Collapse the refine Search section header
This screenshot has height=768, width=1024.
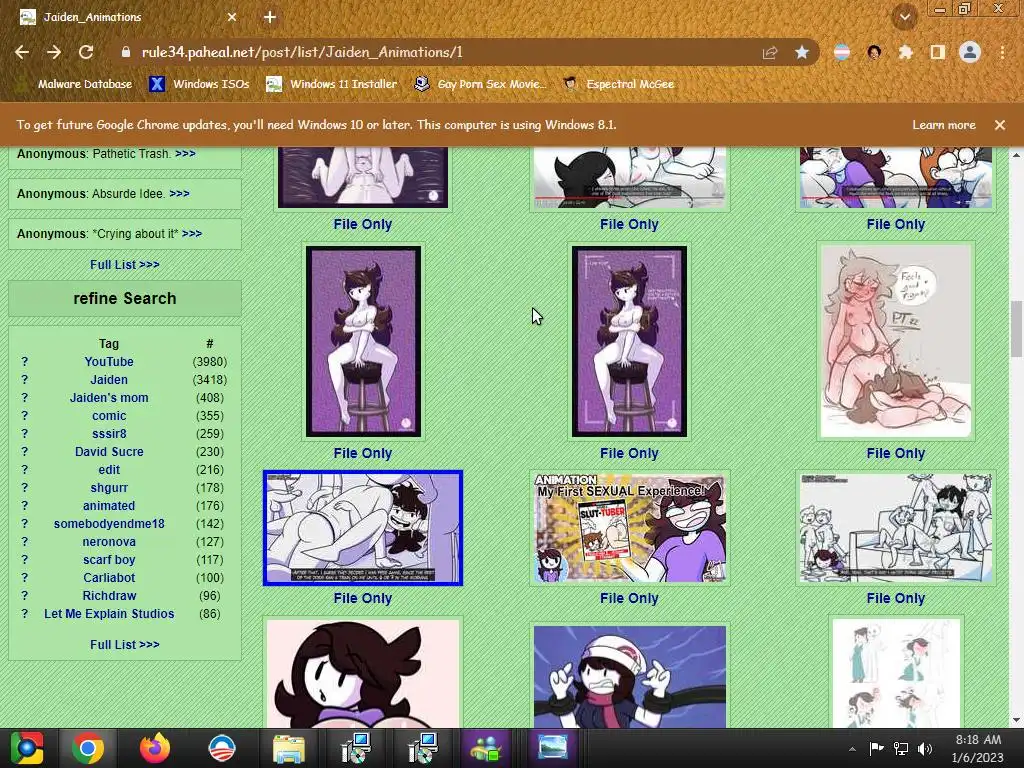click(x=125, y=298)
